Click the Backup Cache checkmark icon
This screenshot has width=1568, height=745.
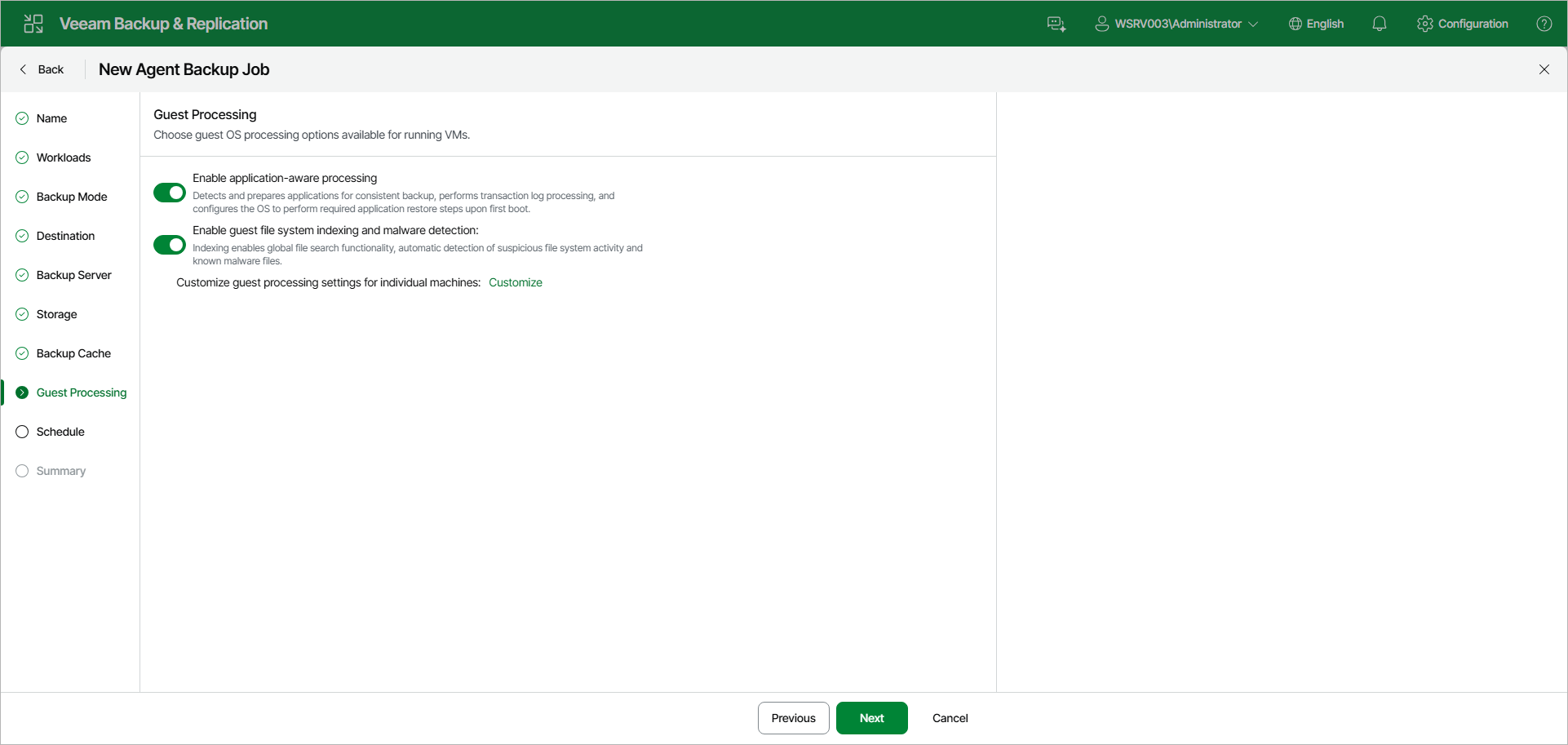[22, 353]
